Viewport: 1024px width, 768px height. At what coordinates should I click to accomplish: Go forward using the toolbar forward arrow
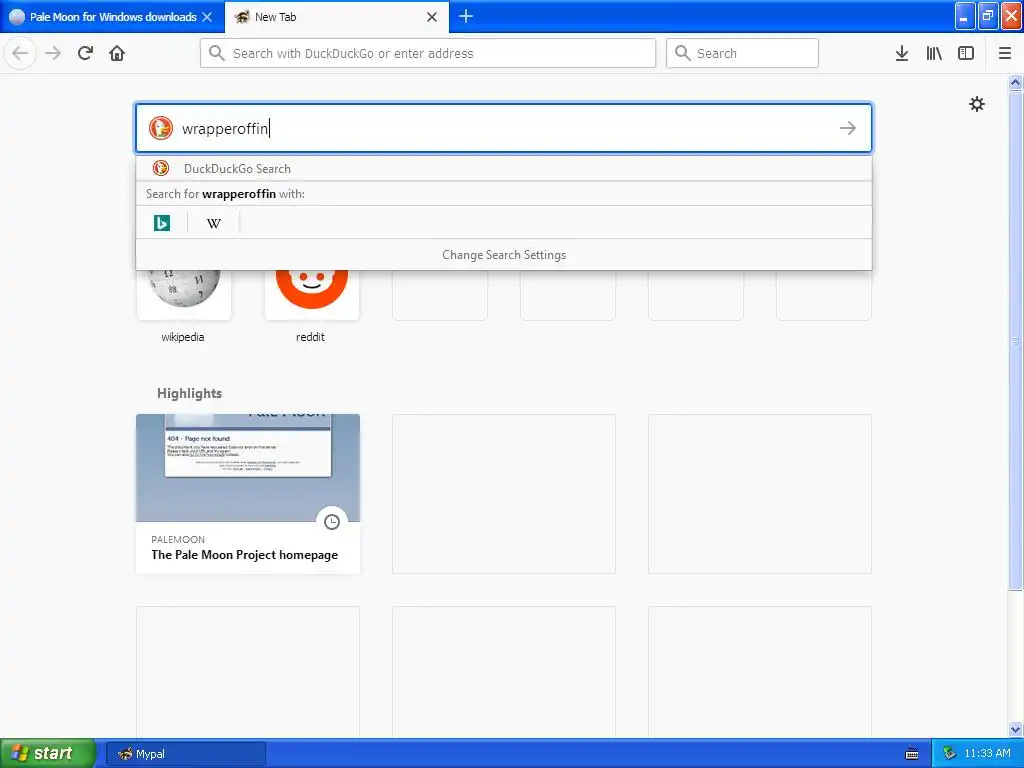coord(53,53)
